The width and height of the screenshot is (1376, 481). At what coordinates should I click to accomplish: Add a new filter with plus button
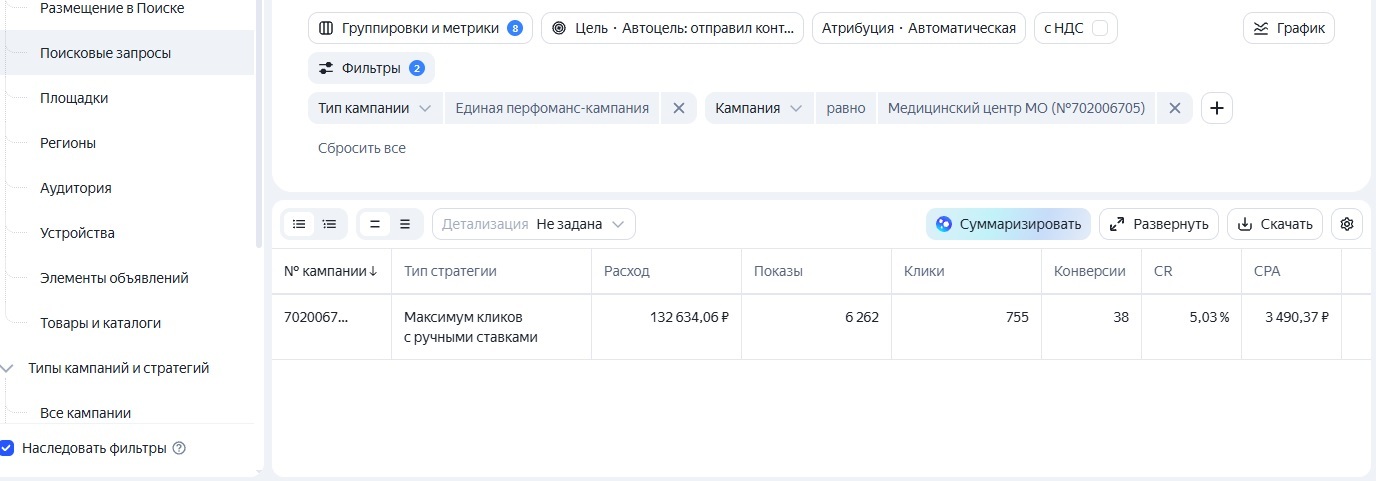[x=1216, y=108]
